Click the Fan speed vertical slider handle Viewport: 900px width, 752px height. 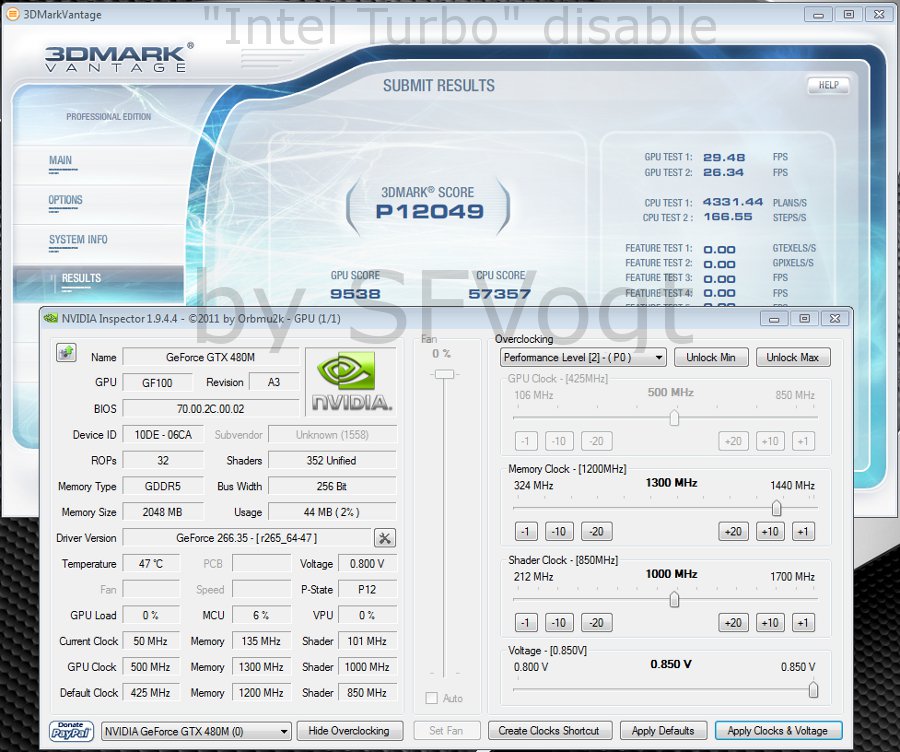coord(444,374)
